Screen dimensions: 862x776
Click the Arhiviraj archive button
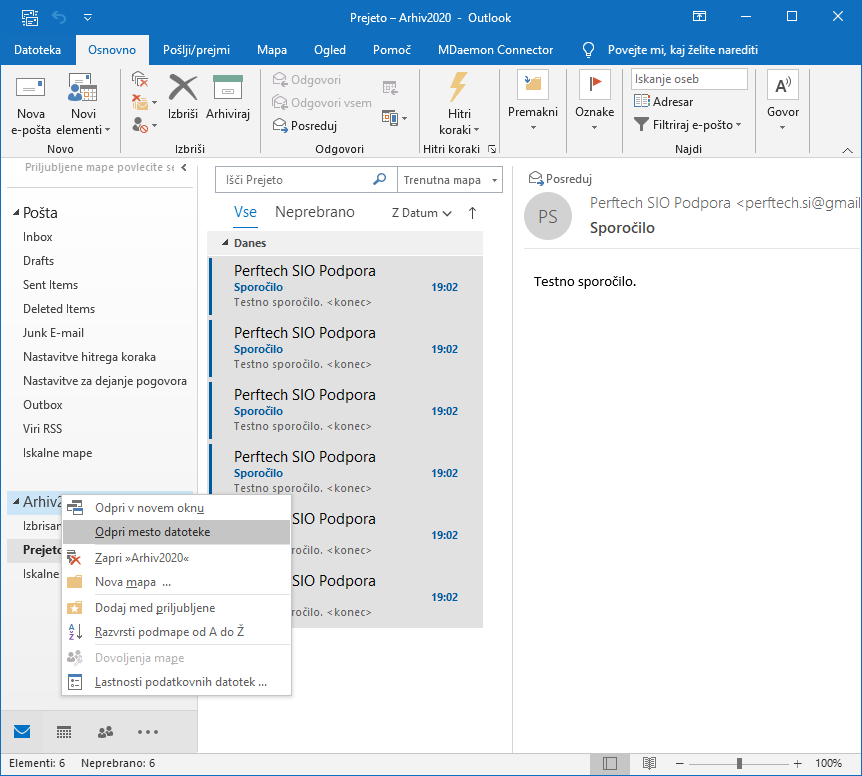tap(228, 97)
